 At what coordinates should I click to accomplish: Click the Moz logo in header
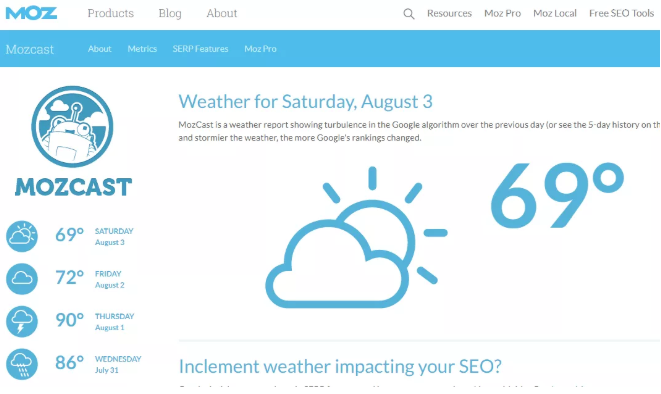click(31, 13)
